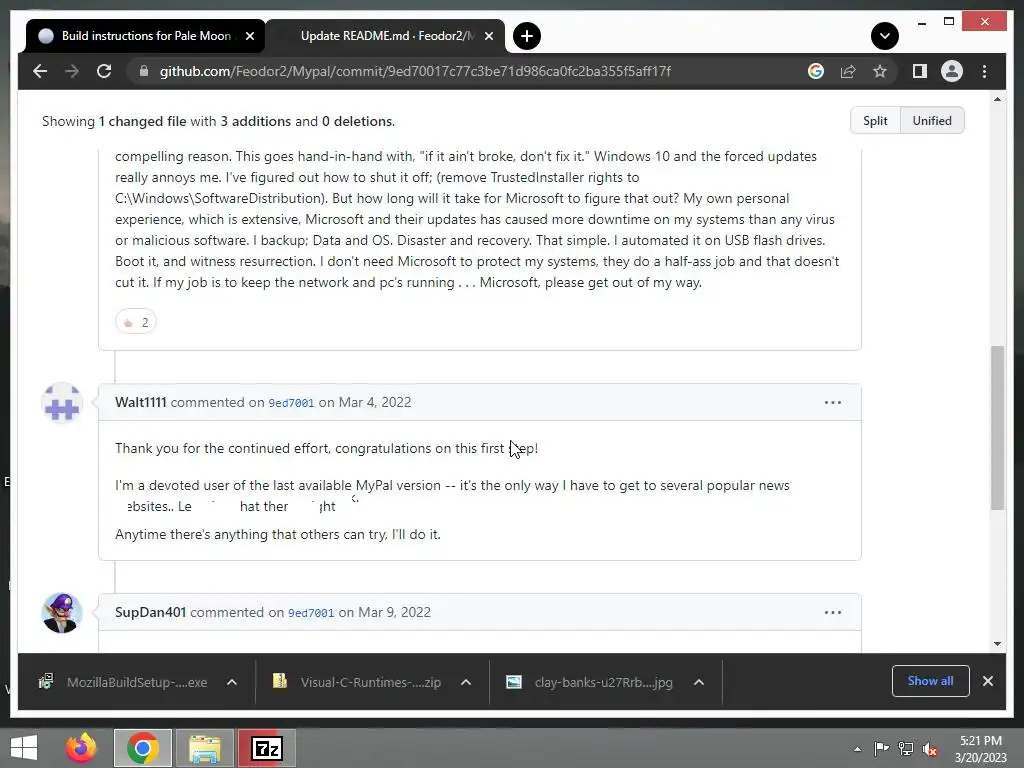The image size is (1024, 768).
Task: Switch diff view to Split
Action: (875, 121)
